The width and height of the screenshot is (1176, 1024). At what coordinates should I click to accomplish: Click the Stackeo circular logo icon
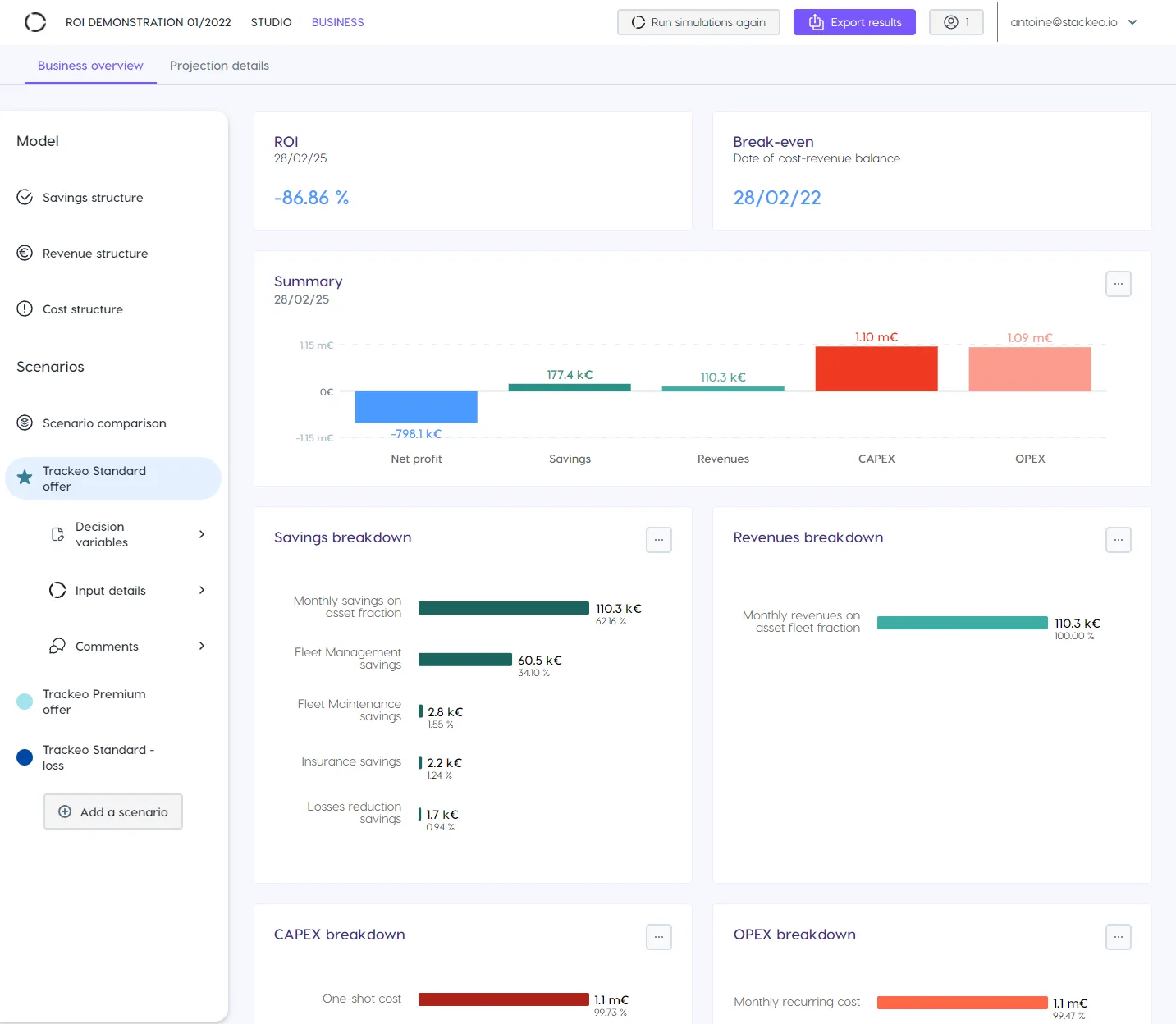35,22
